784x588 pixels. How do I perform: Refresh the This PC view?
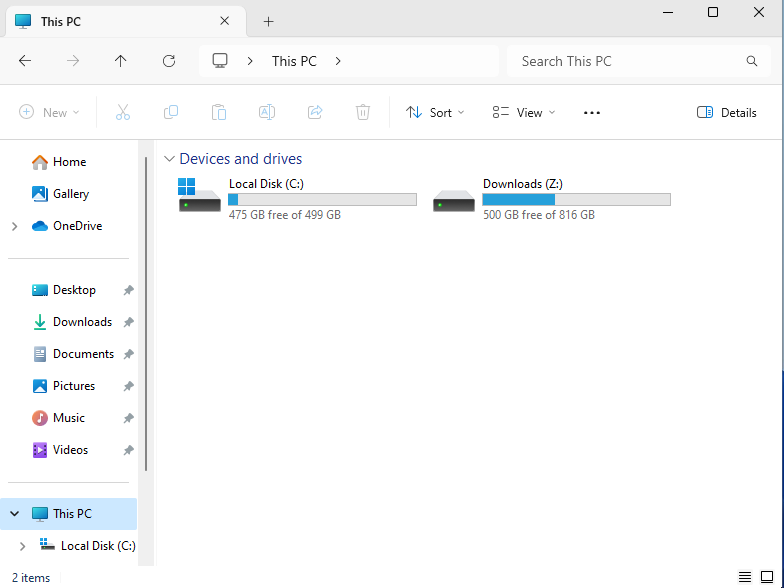tap(169, 61)
